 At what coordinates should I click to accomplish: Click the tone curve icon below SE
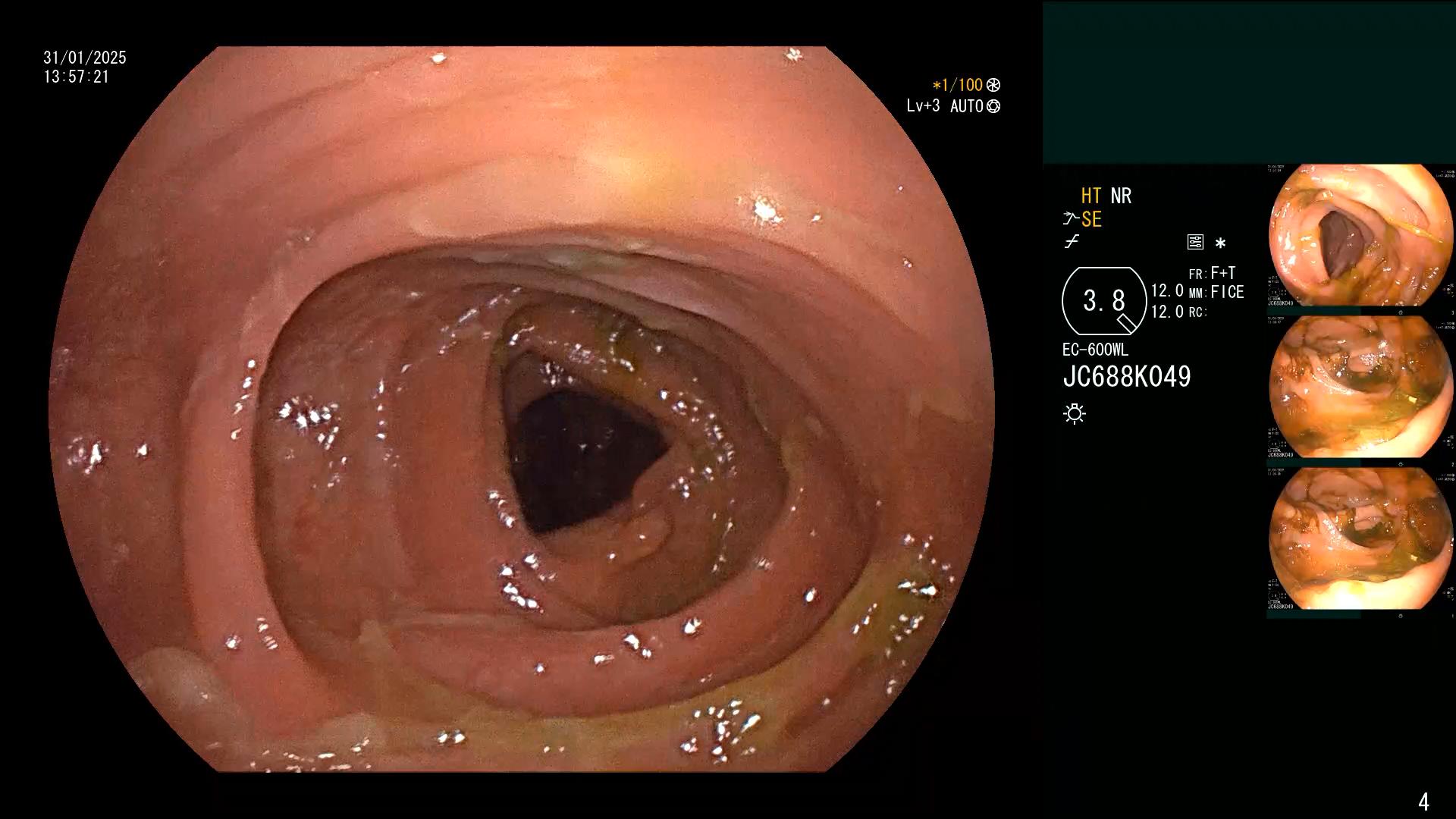[x=1072, y=243]
